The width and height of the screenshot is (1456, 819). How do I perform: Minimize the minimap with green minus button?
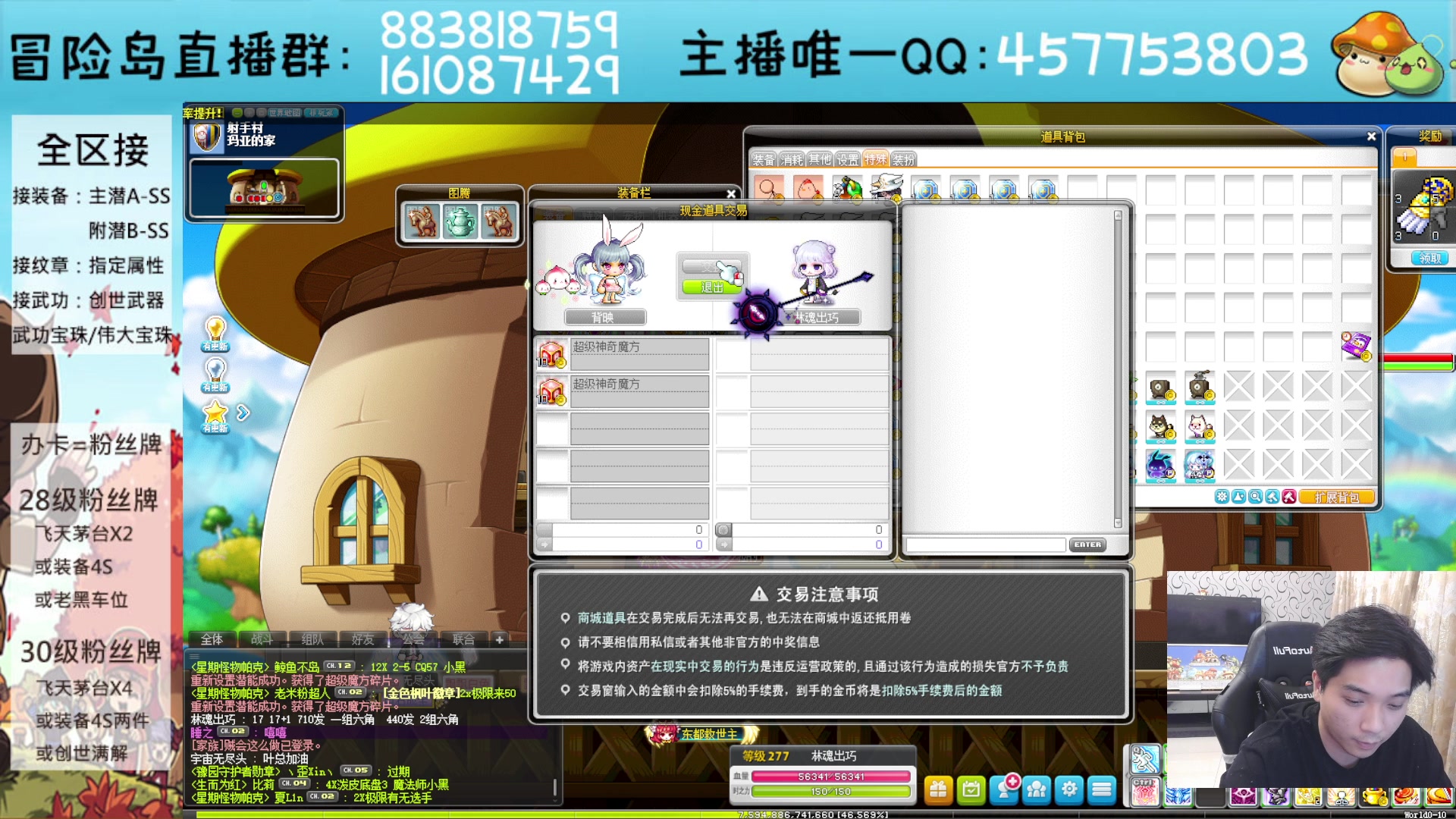(237, 113)
